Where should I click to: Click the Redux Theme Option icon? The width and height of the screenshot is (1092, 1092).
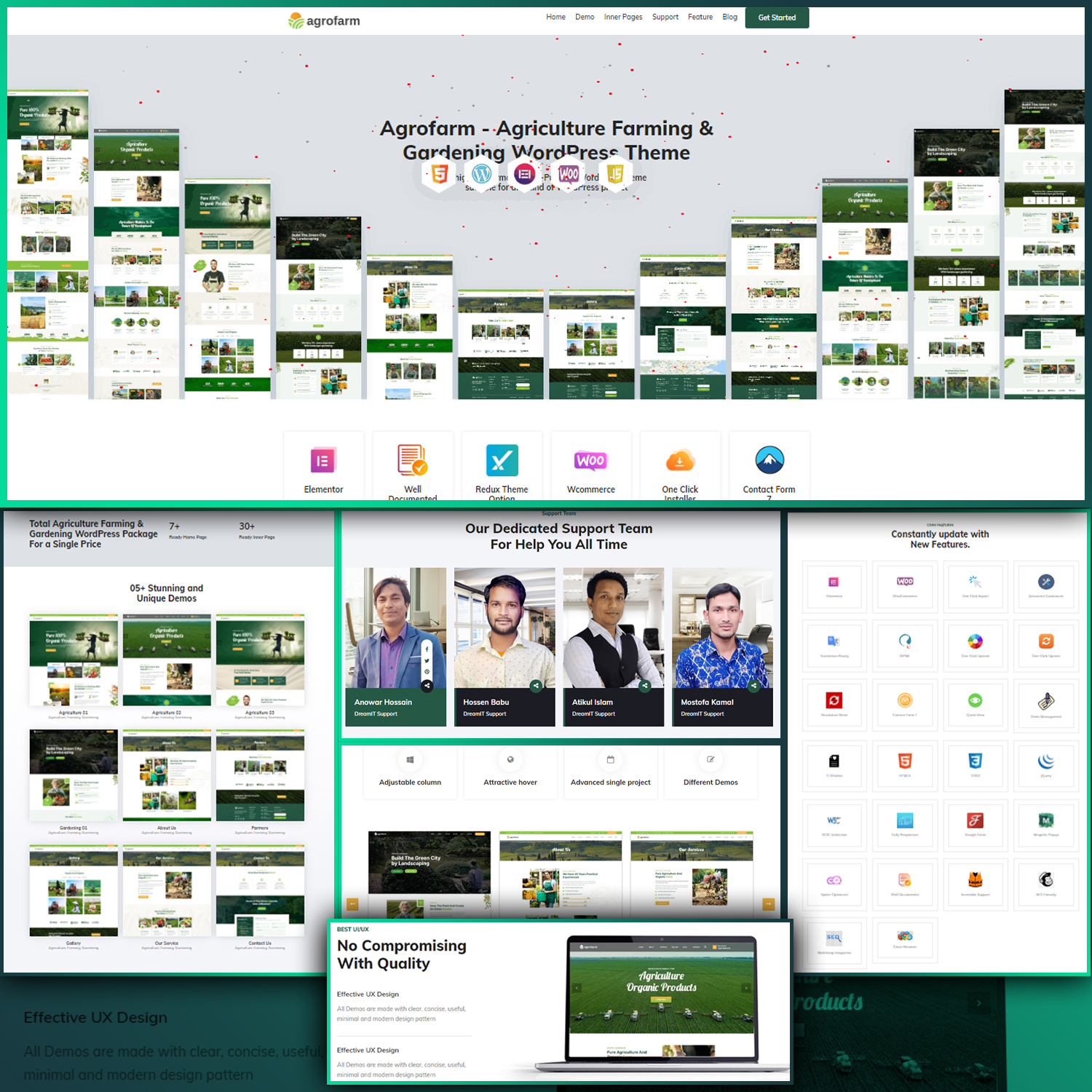(502, 460)
